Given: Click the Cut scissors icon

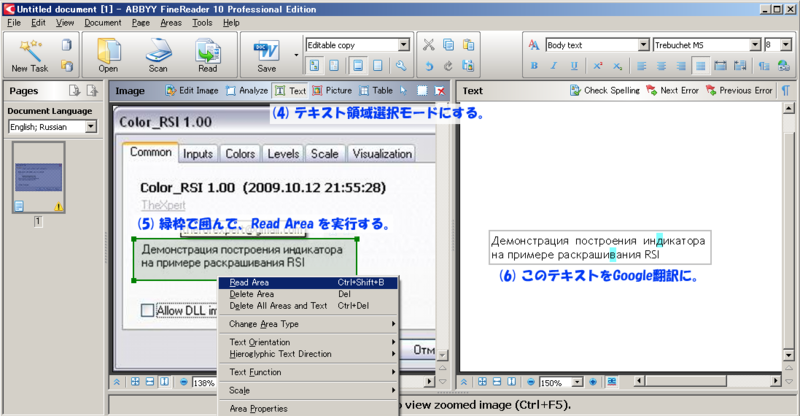Looking at the screenshot, I should click(x=429, y=45).
